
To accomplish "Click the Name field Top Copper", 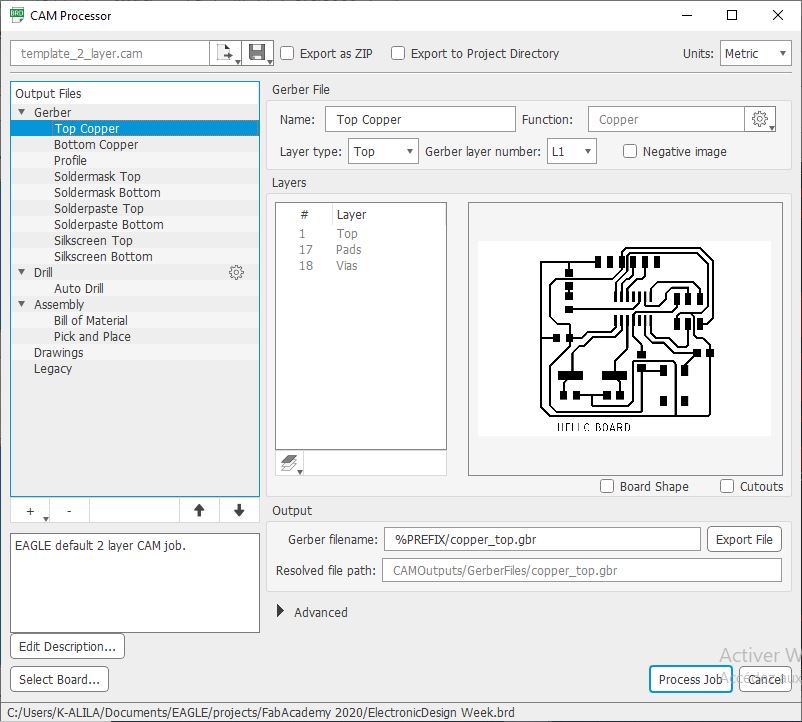I will click(420, 119).
